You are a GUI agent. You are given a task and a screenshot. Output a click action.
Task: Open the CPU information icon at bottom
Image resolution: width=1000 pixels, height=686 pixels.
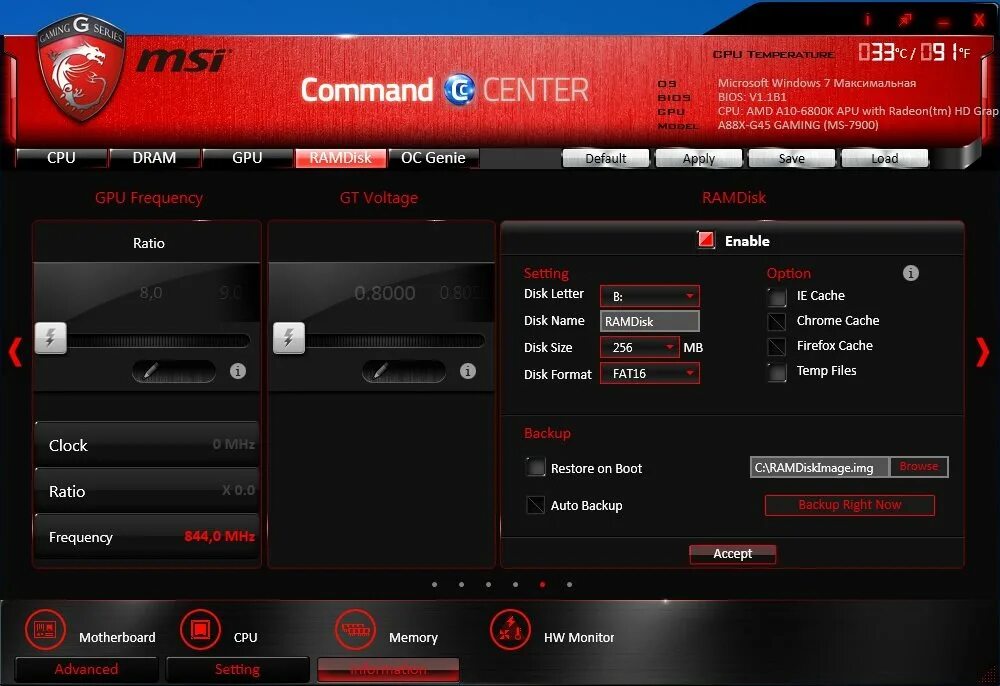(x=200, y=630)
